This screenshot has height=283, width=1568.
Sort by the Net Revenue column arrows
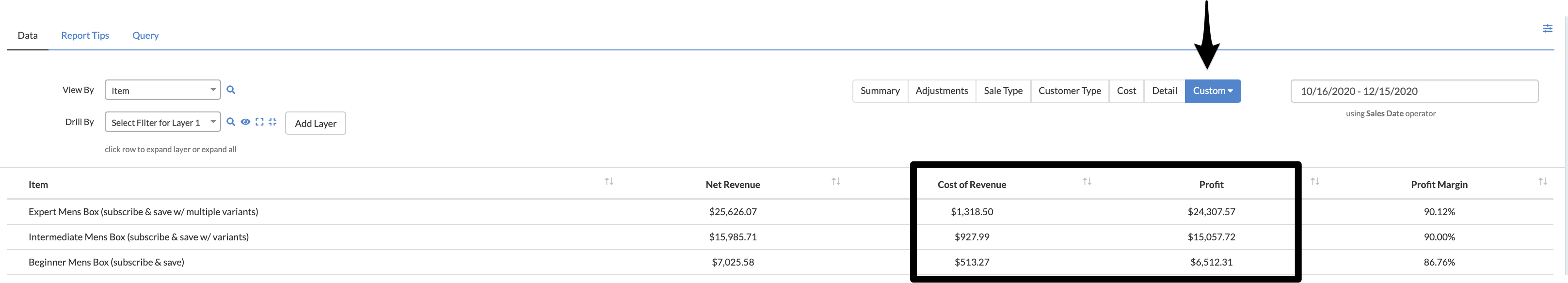pos(836,181)
